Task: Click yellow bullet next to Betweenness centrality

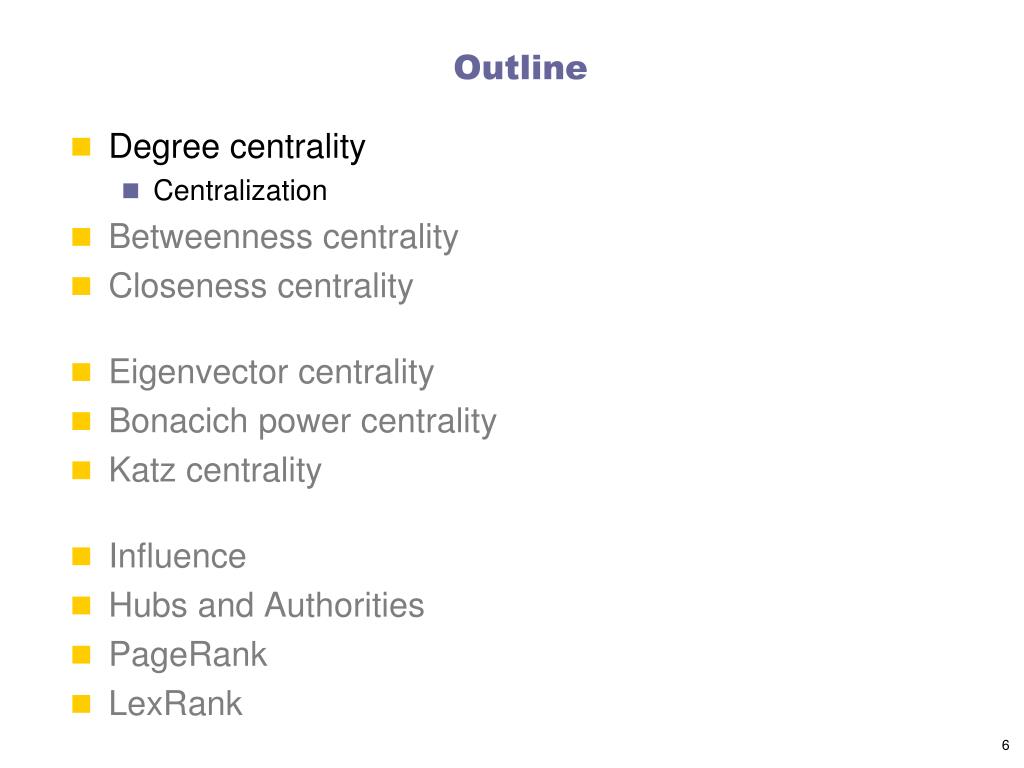Action: click(x=81, y=237)
